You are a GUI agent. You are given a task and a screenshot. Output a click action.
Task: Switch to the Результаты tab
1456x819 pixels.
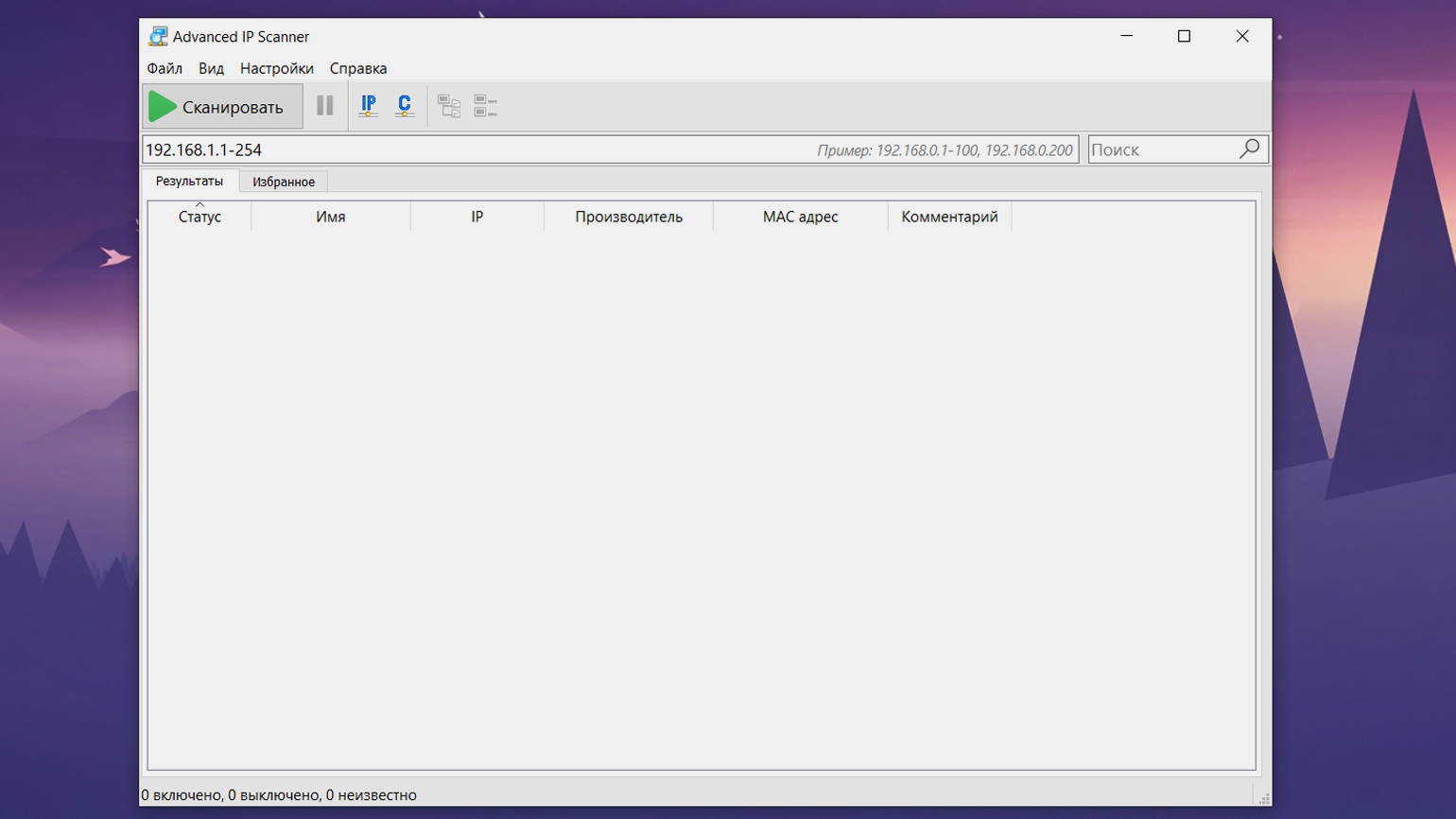coord(190,181)
